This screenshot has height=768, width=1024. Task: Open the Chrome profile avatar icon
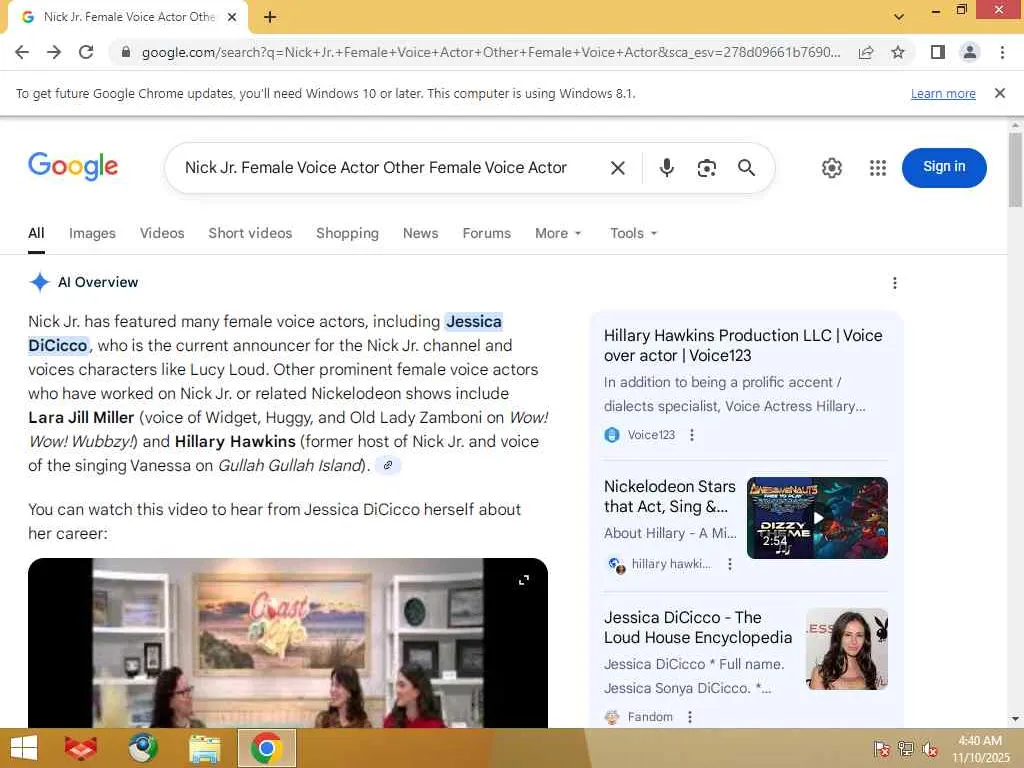pos(970,52)
